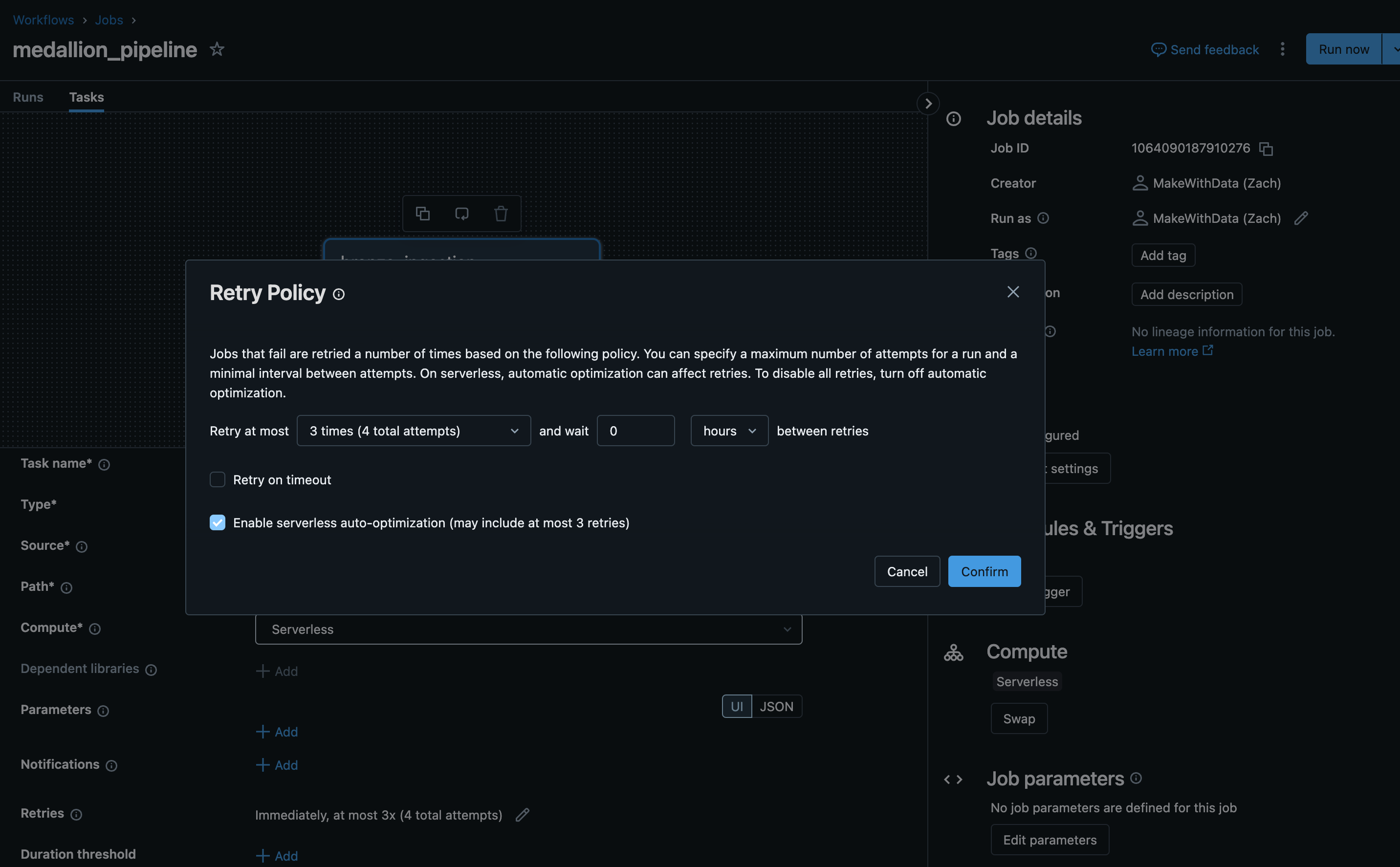Edit the Run as user pencil icon
The width and height of the screenshot is (1400, 867).
pos(1301,218)
